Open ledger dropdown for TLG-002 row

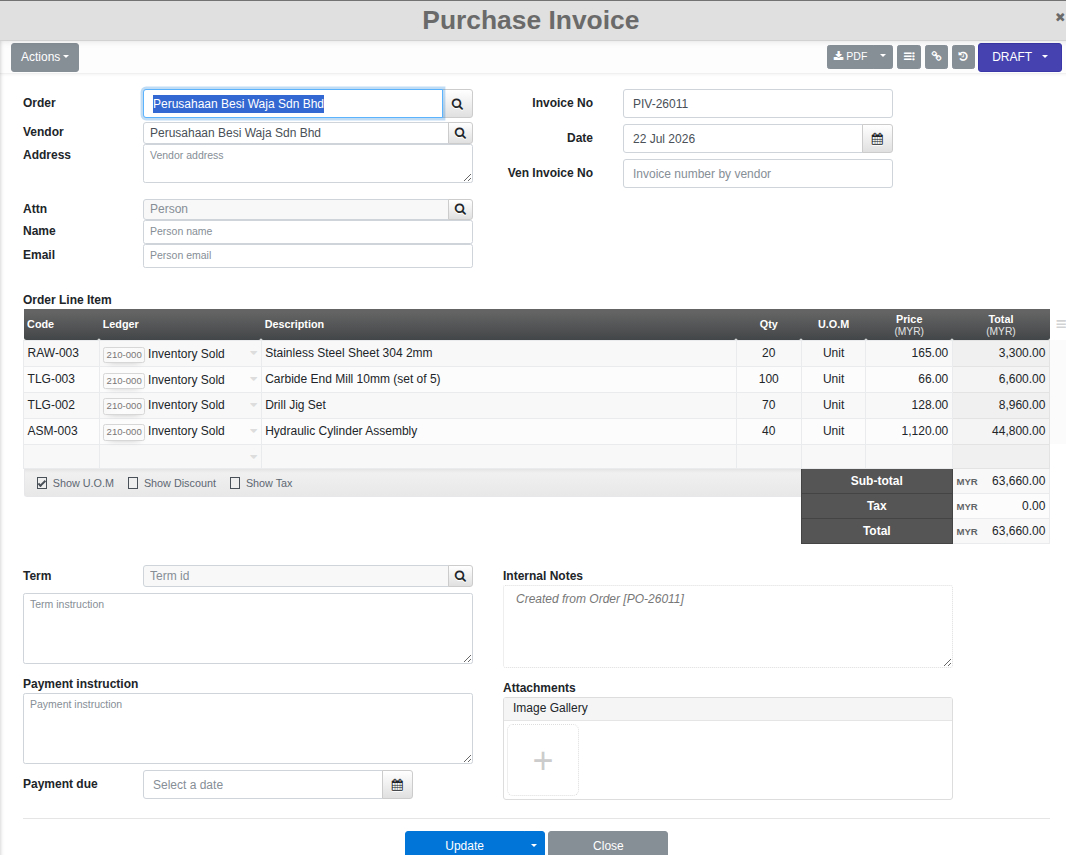(253, 405)
